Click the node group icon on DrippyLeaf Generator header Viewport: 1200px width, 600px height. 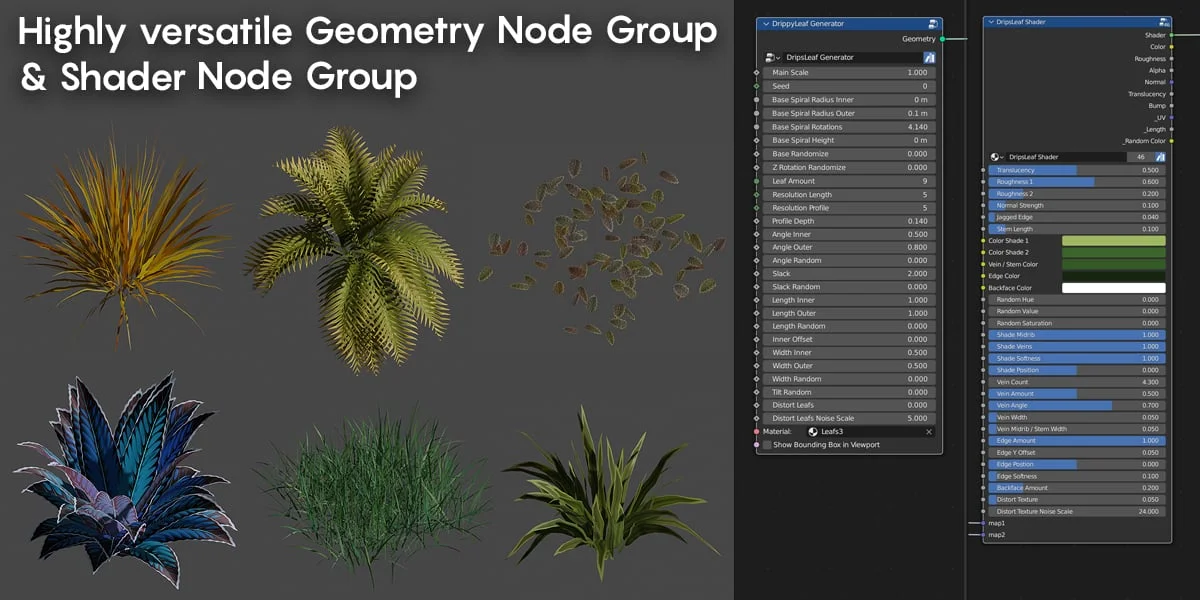[x=931, y=25]
